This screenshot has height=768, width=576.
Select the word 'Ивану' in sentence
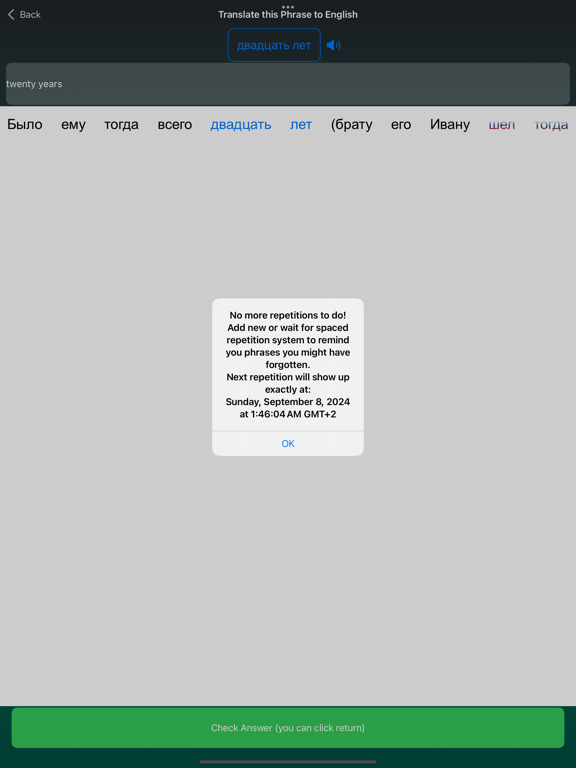450,125
